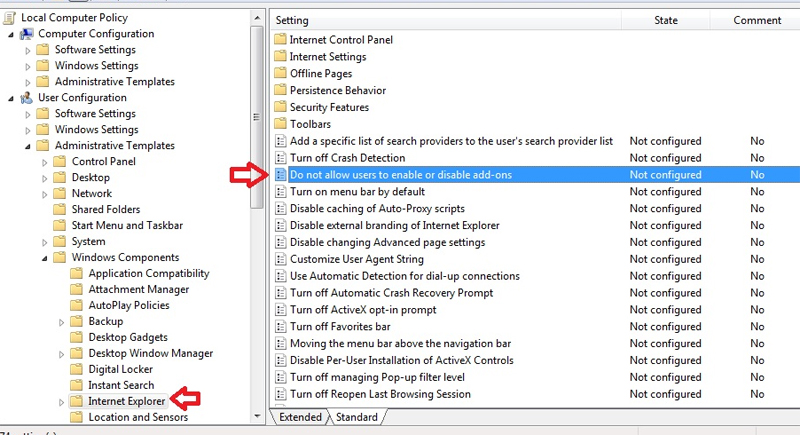The width and height of the screenshot is (800, 435).
Task: Click the policy icon for Disable caching of Auto-Proxy scripts
Action: tap(280, 208)
